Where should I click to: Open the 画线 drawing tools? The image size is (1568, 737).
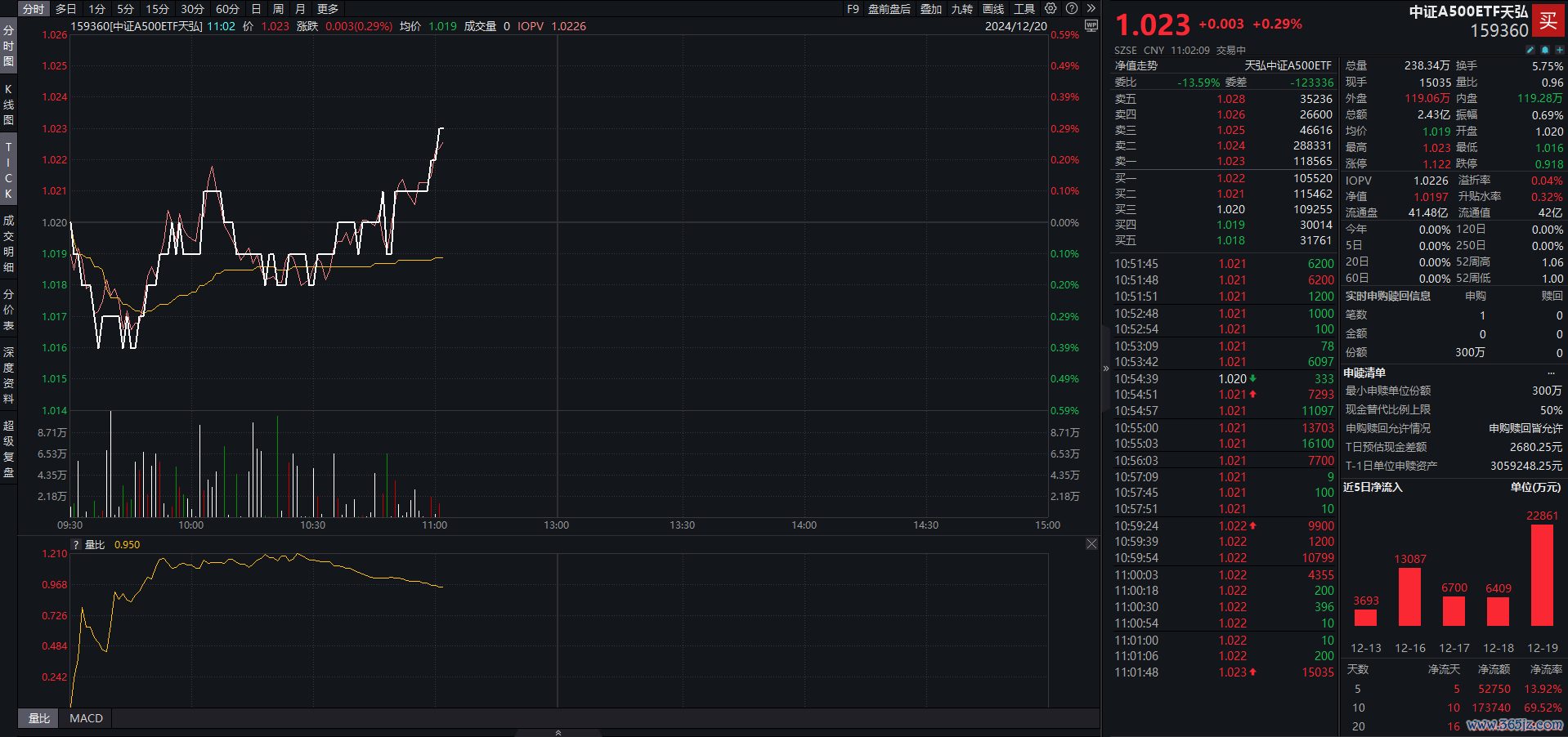click(993, 9)
